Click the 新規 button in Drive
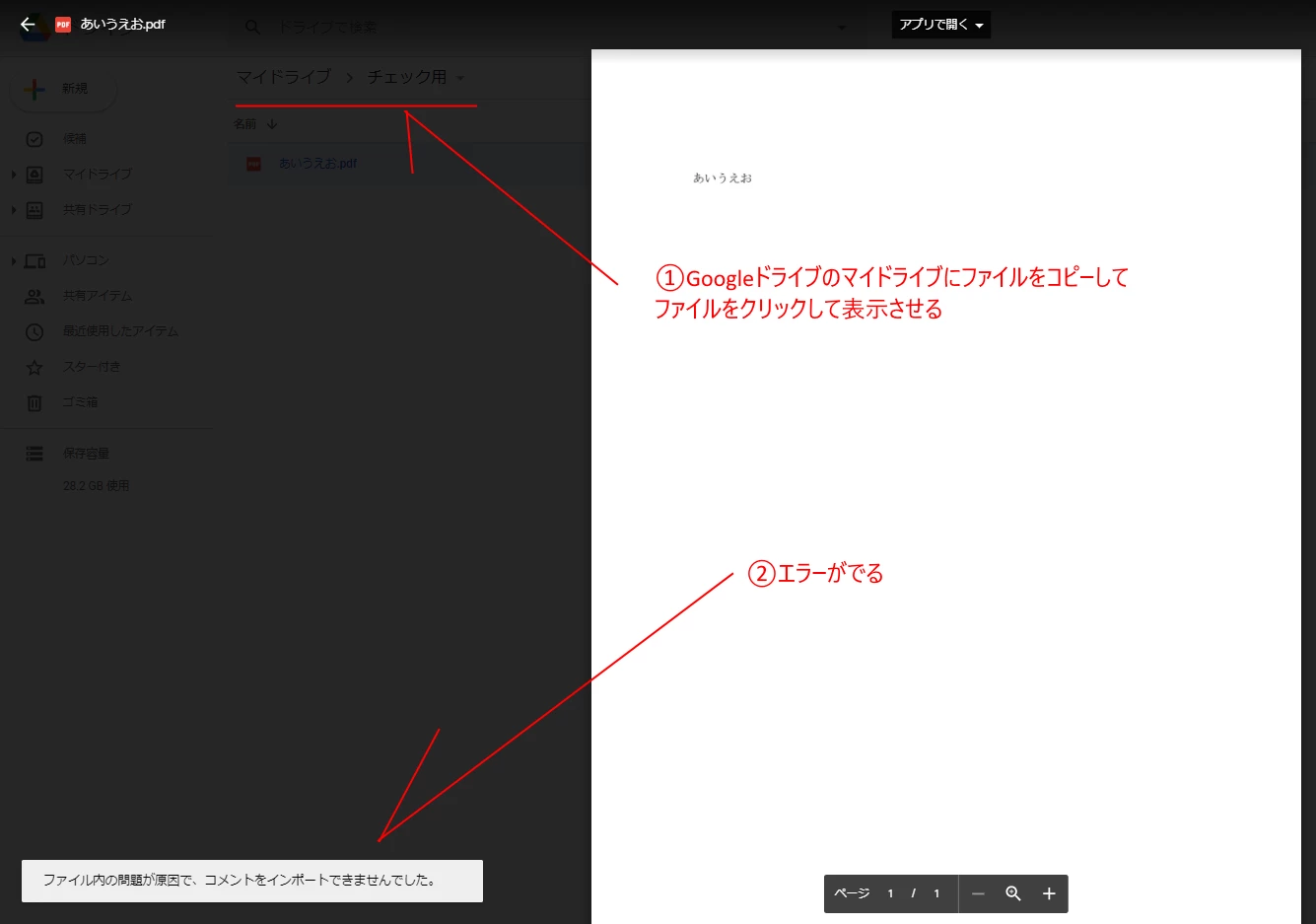1316x924 pixels. tap(63, 89)
